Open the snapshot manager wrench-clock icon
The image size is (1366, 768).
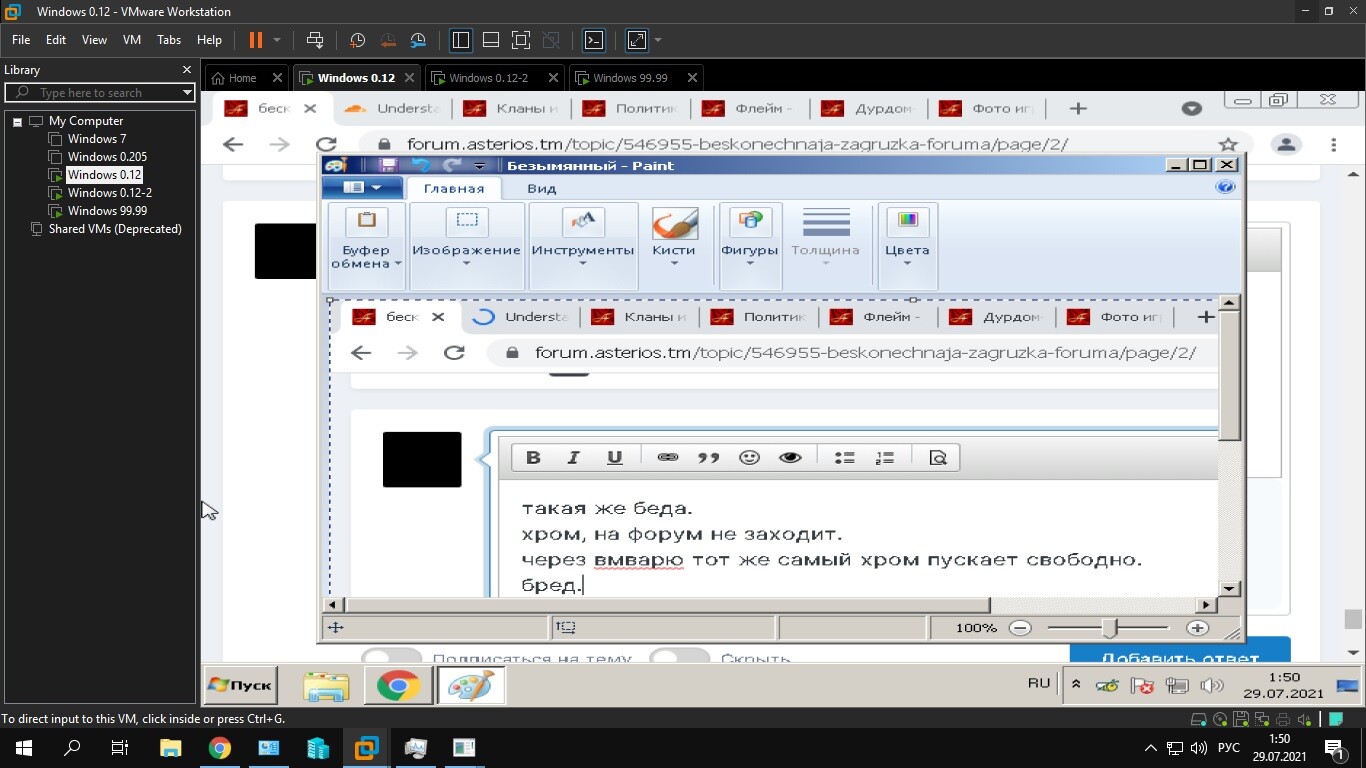click(418, 40)
